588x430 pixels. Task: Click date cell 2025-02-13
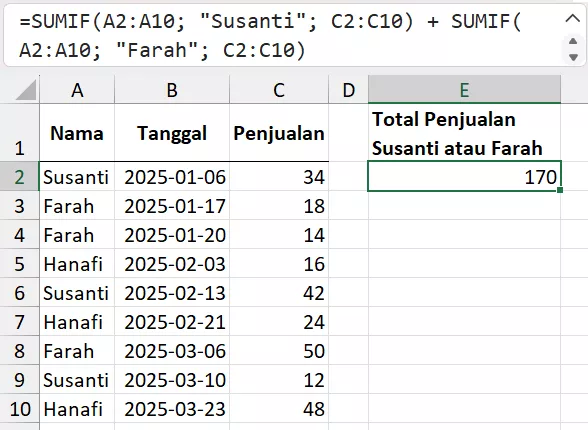click(x=172, y=292)
